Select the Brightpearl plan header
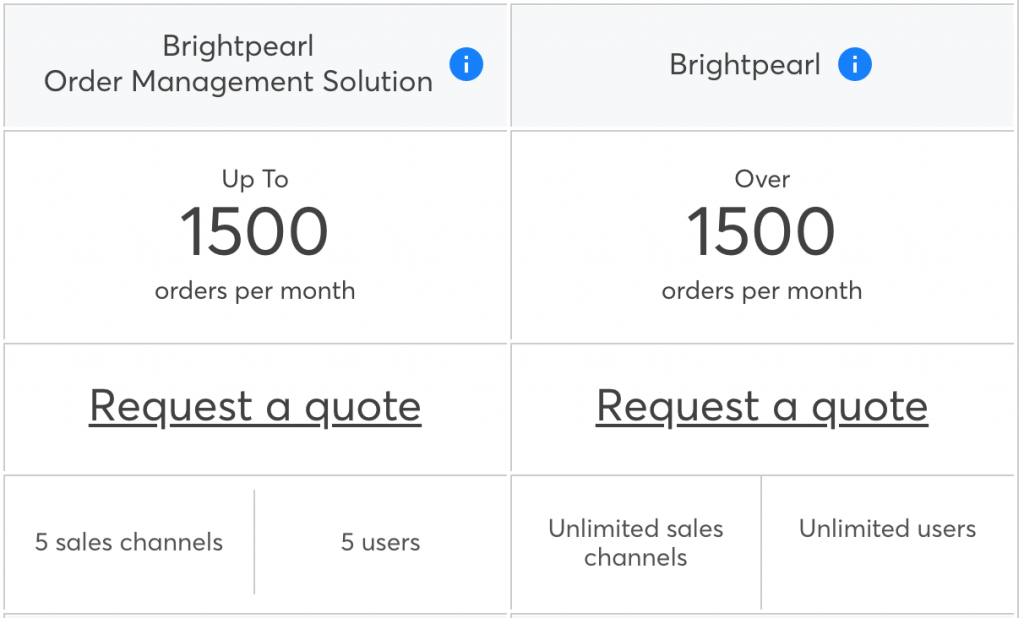Image resolution: width=1024 pixels, height=618 pixels. pos(745,64)
